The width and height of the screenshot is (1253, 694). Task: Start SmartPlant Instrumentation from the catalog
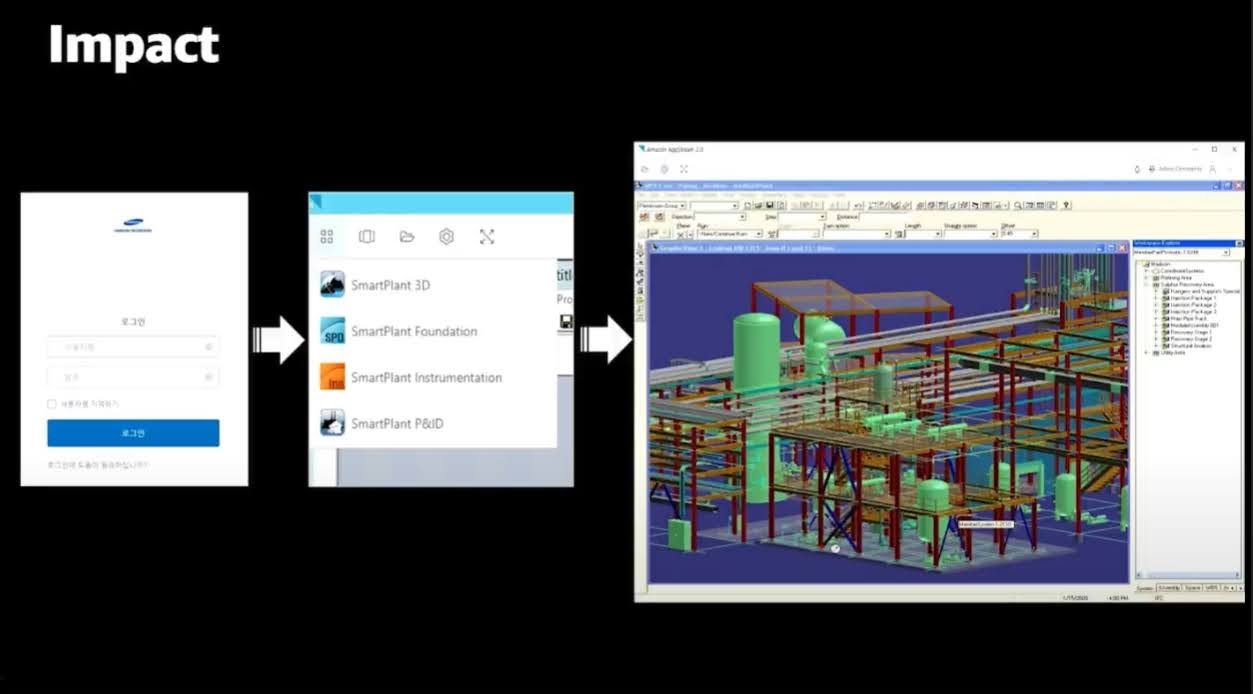425,378
